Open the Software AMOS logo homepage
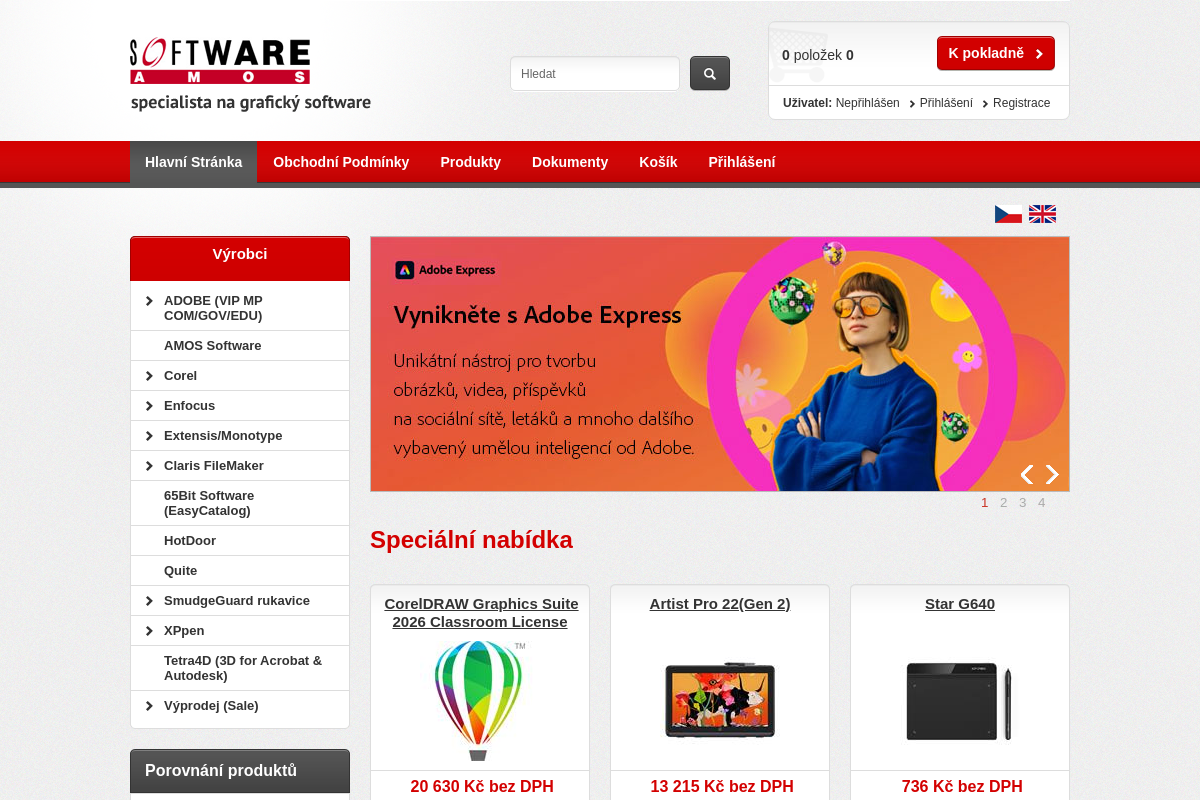 pos(250,74)
